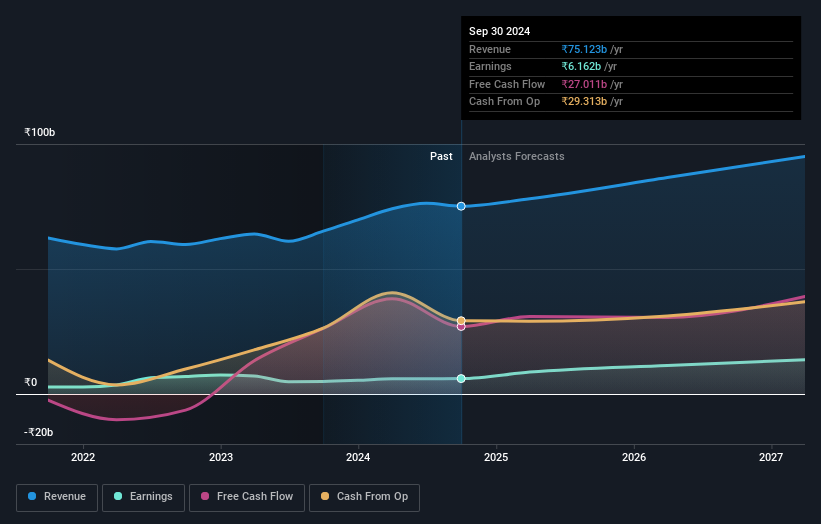Click the ₹6.162b earnings value in tooltip
Viewport: 821px width, 524px height.
tap(581, 66)
